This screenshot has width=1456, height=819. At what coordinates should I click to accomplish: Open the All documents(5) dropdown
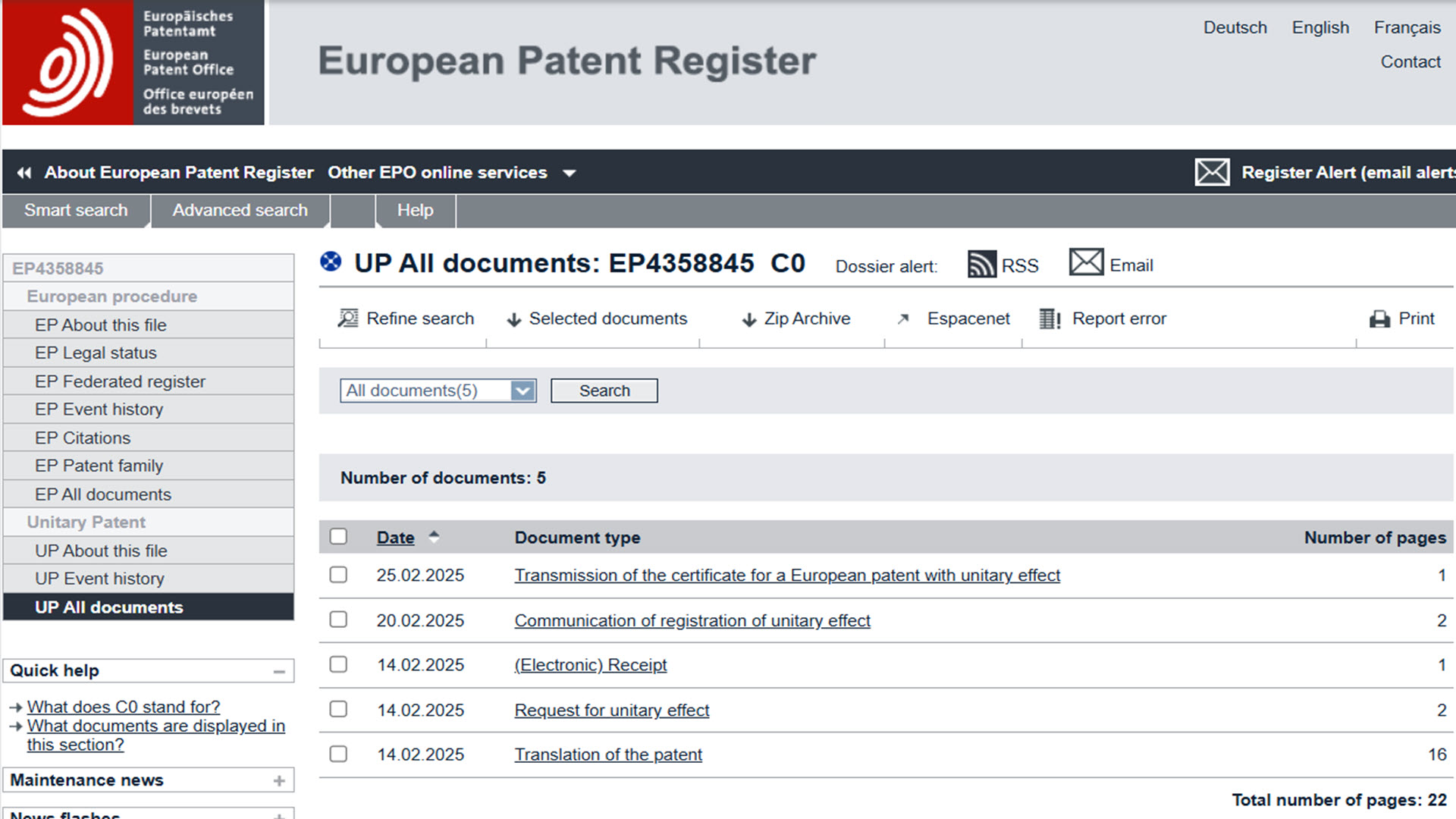pyautogui.click(x=522, y=391)
